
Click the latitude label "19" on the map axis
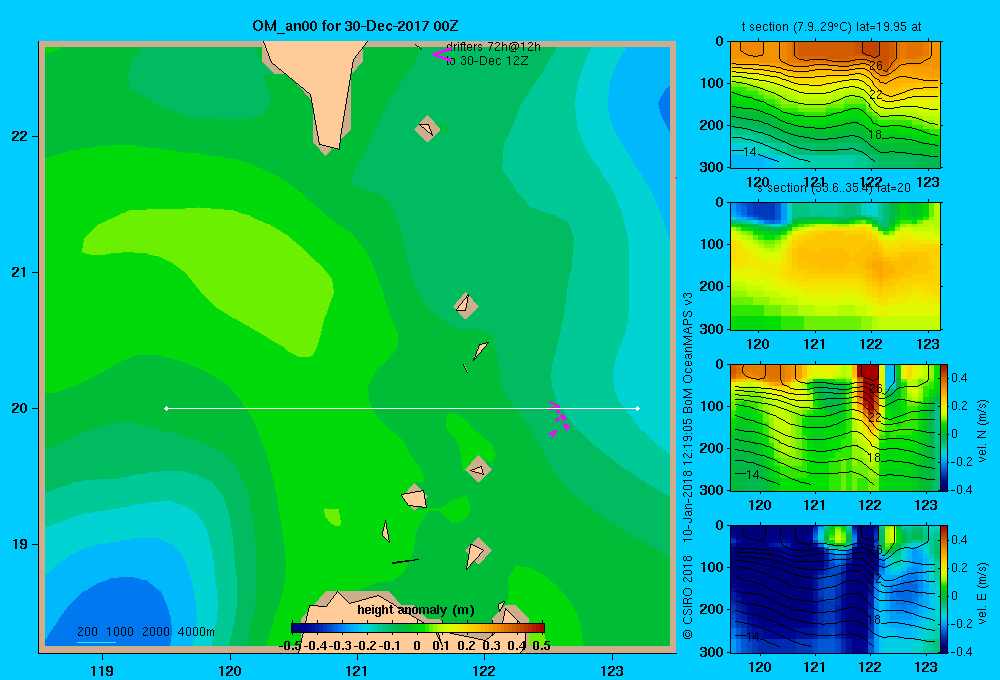pos(19,544)
